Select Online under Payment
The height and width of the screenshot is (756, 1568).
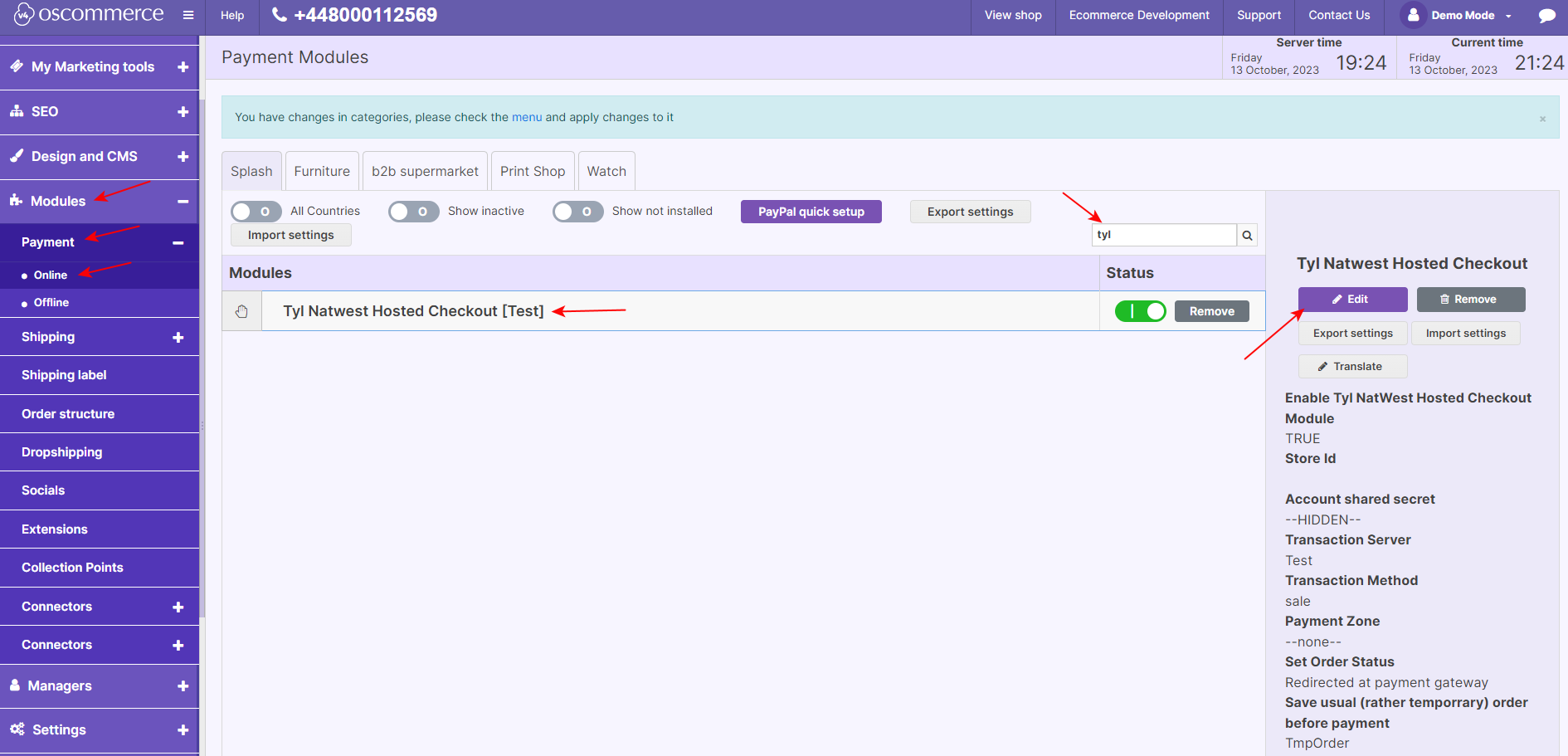(x=51, y=275)
